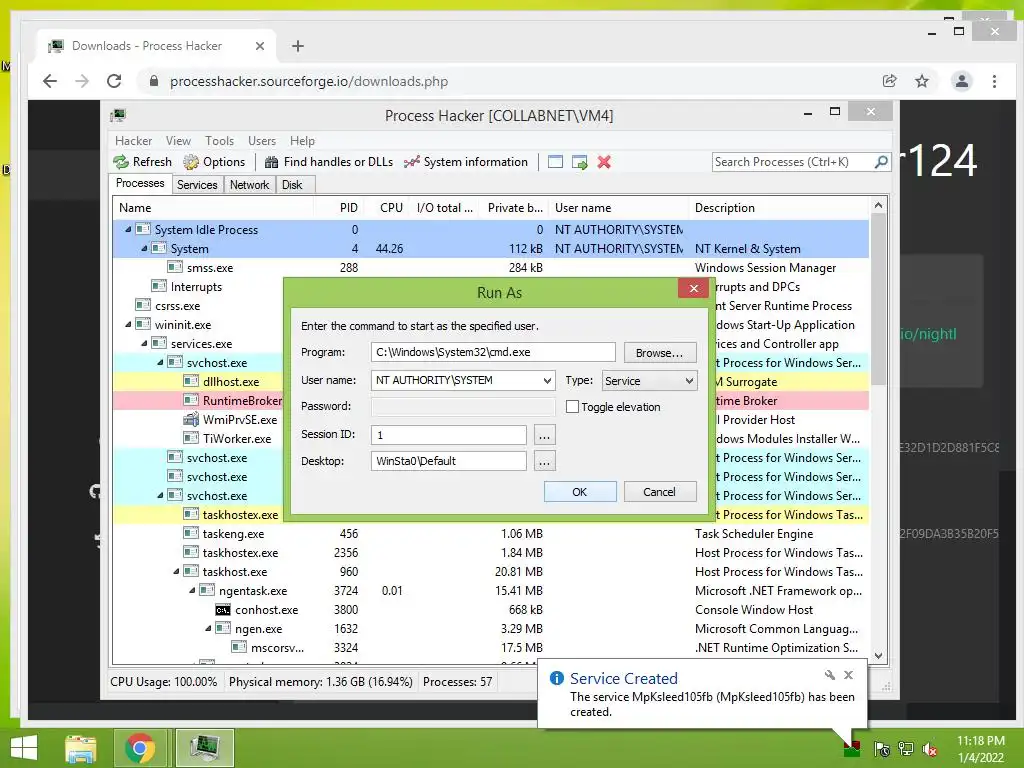Switch to the Network tab

tap(249, 185)
